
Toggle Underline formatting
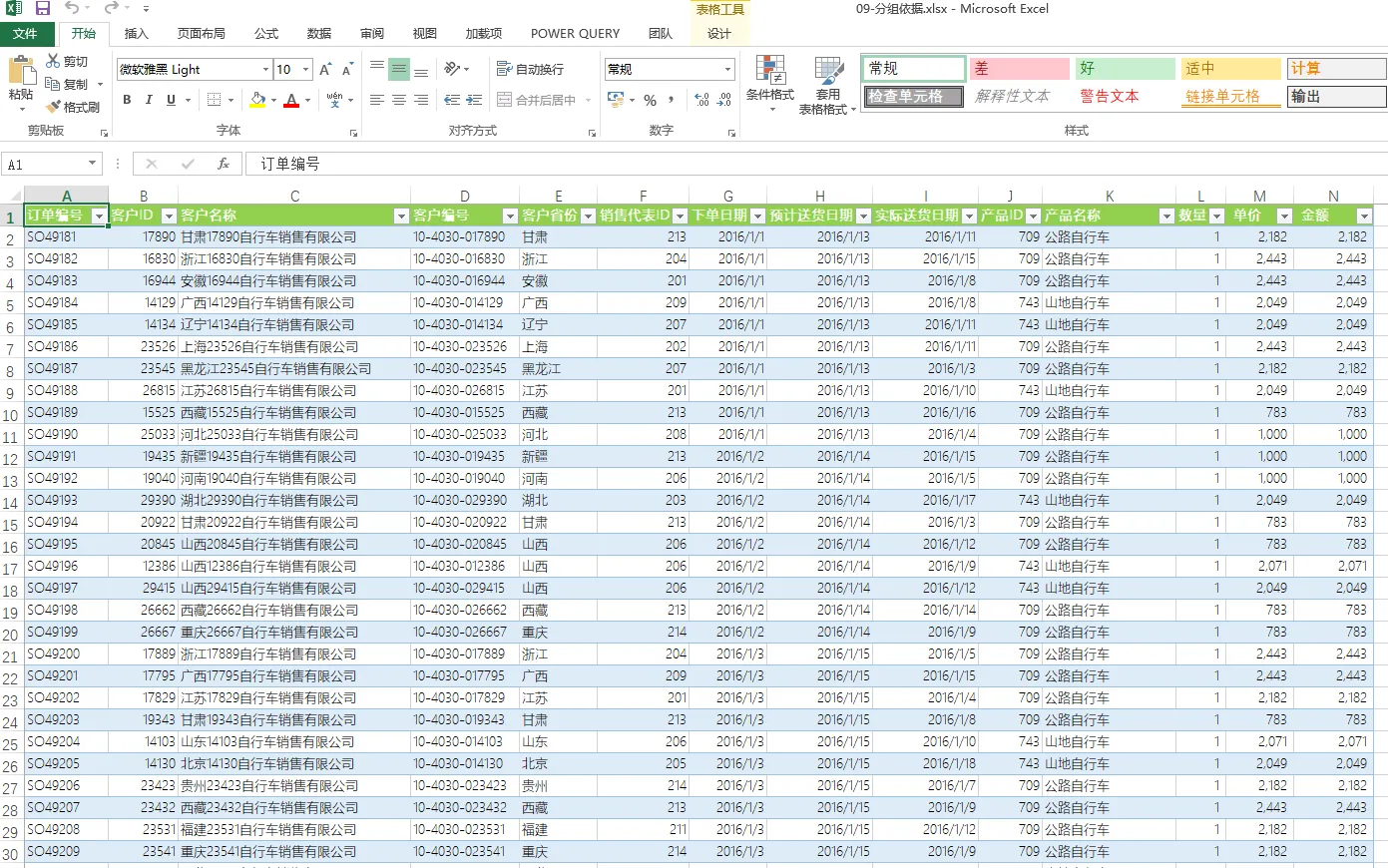(171, 100)
